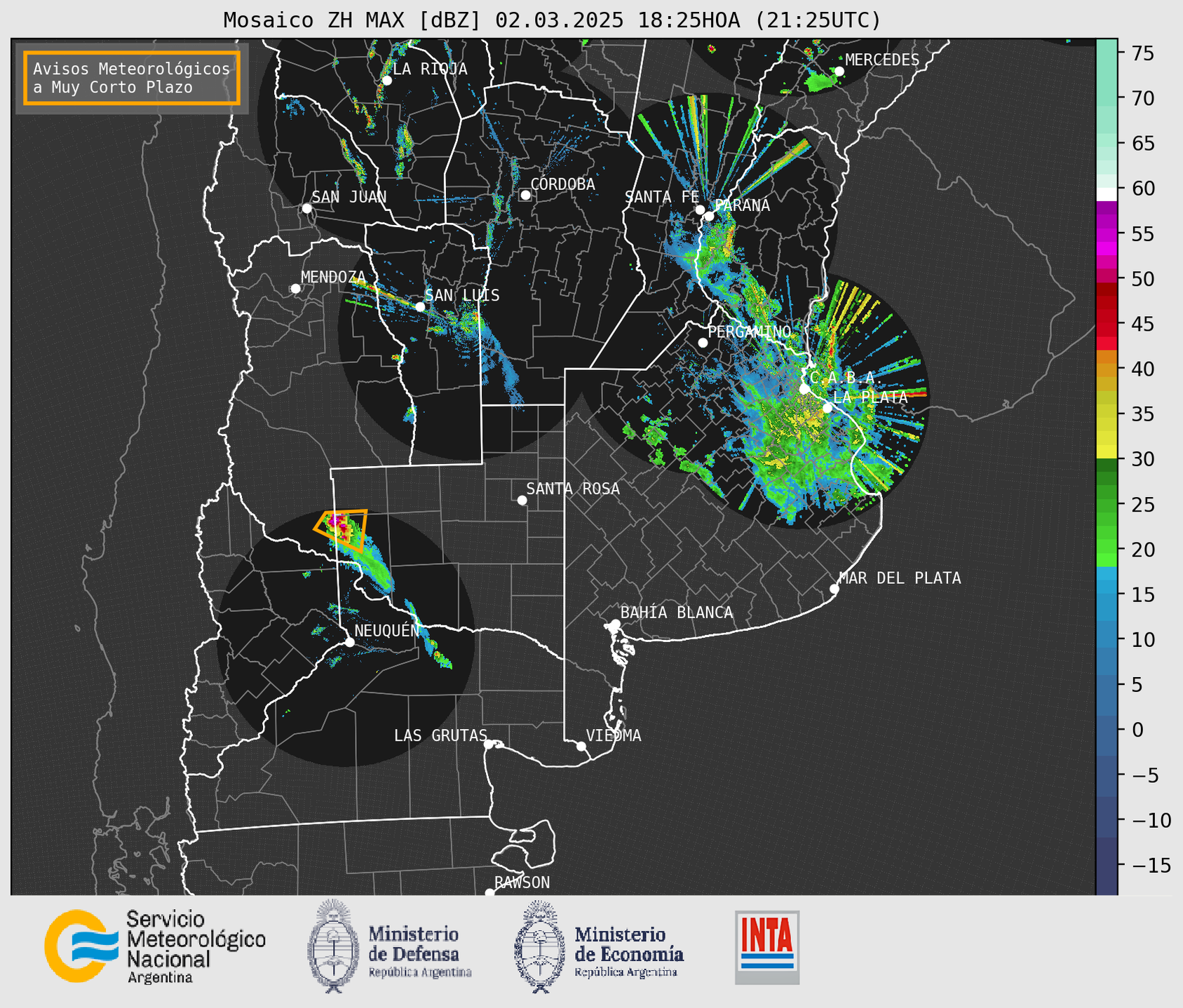Click the PERGAMINO city marker dot
Viewport: 1183px width, 1008px height.
(703, 343)
